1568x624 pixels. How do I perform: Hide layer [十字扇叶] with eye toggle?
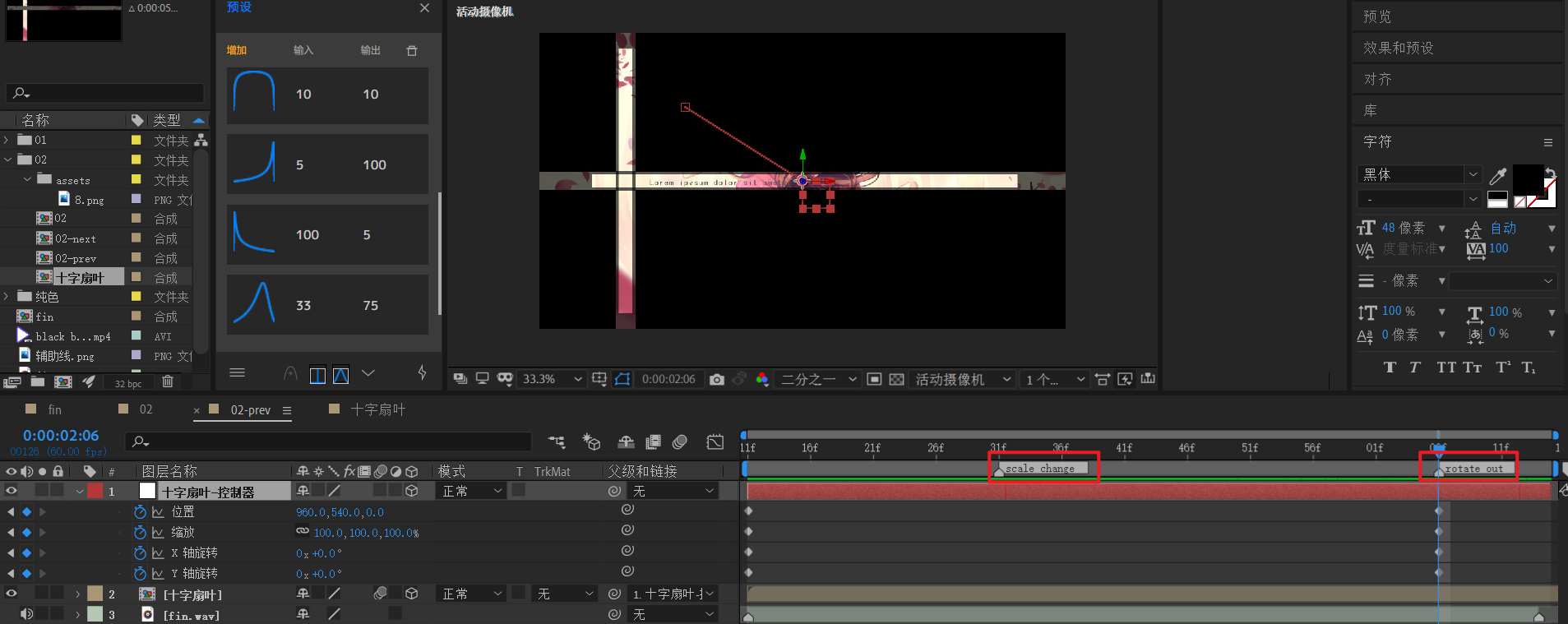(12, 594)
